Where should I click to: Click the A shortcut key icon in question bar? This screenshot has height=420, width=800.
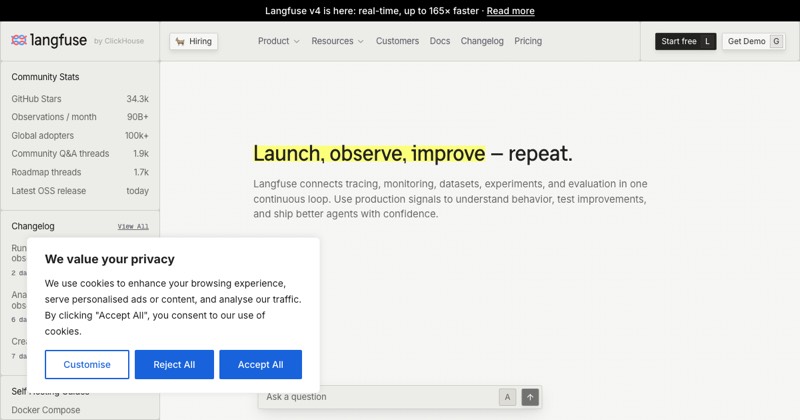(507, 397)
